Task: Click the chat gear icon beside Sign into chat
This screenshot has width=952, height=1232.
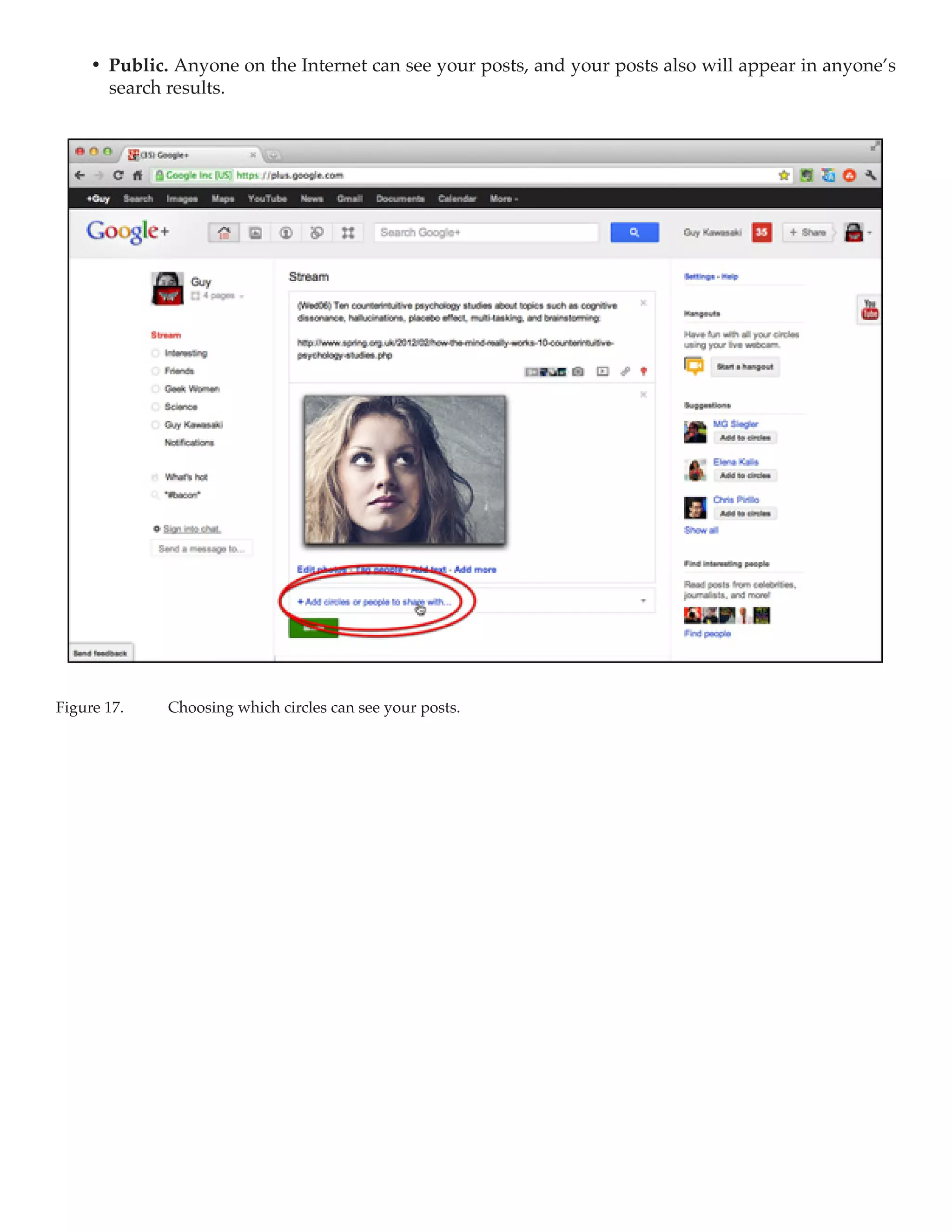Action: [x=157, y=529]
